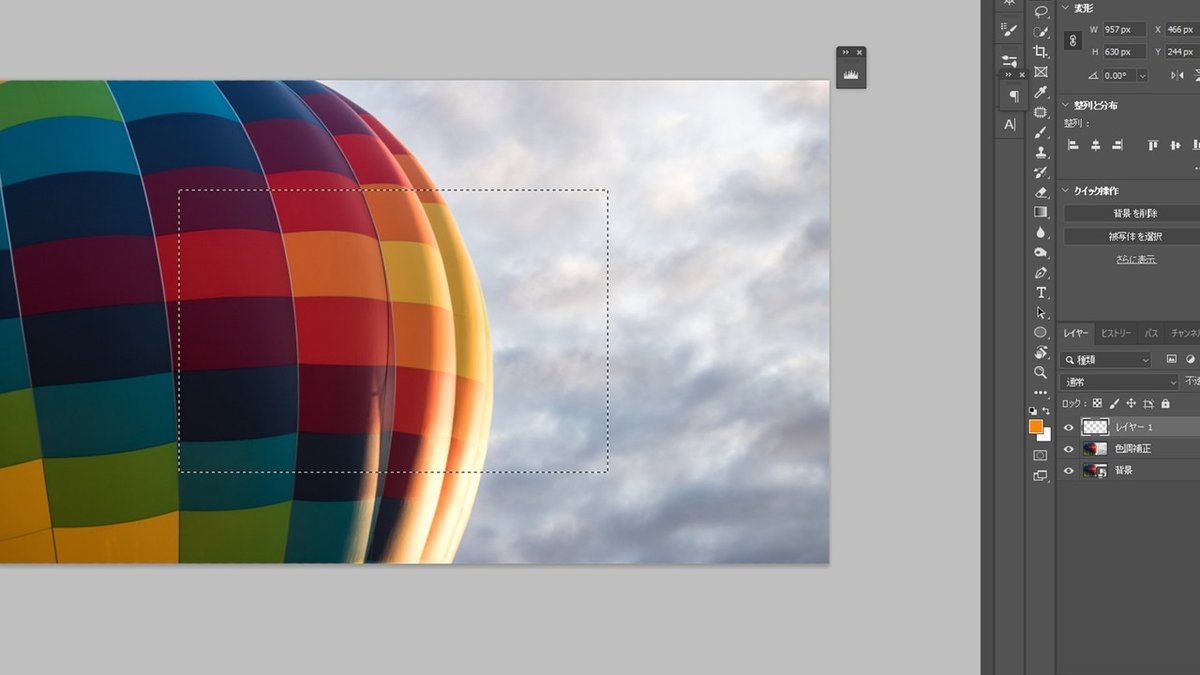This screenshot has width=1200, height=675.
Task: Toggle pixel layer filter icon
Action: point(1171,359)
